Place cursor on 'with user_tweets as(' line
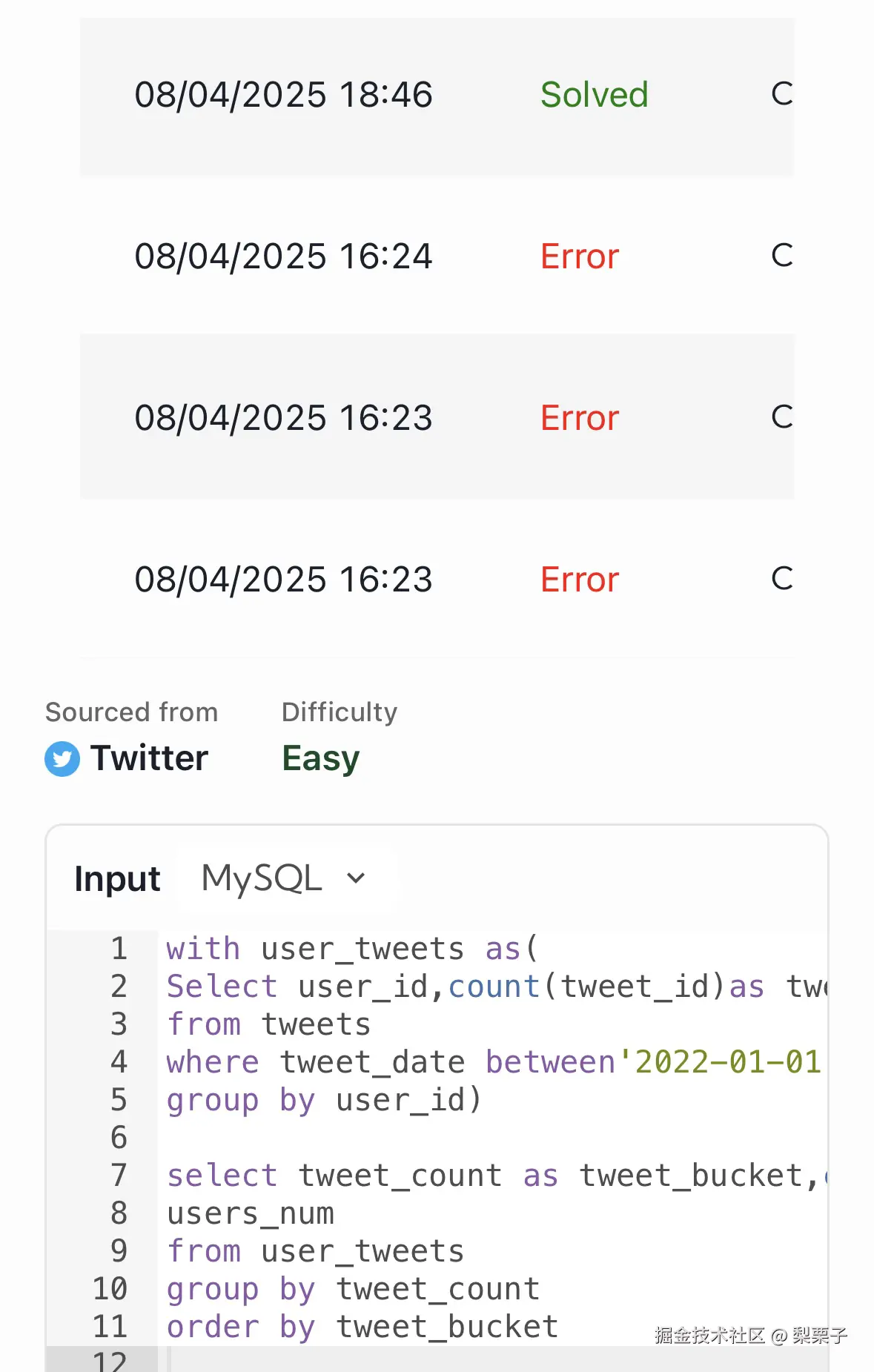The width and height of the screenshot is (874, 1372). tap(351, 950)
